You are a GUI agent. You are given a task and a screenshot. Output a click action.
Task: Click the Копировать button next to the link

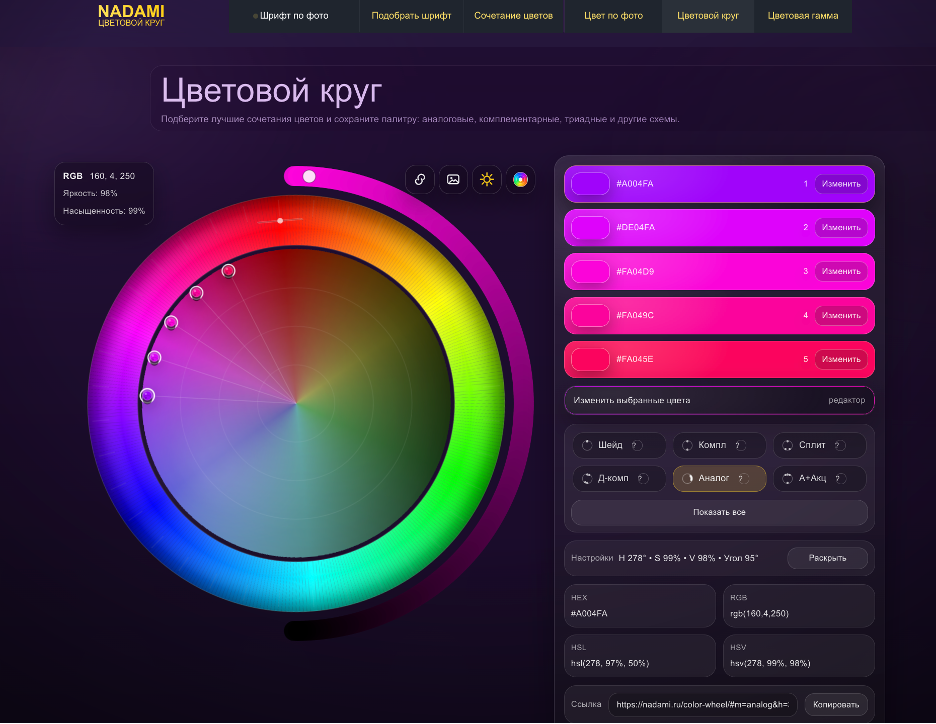tap(836, 704)
